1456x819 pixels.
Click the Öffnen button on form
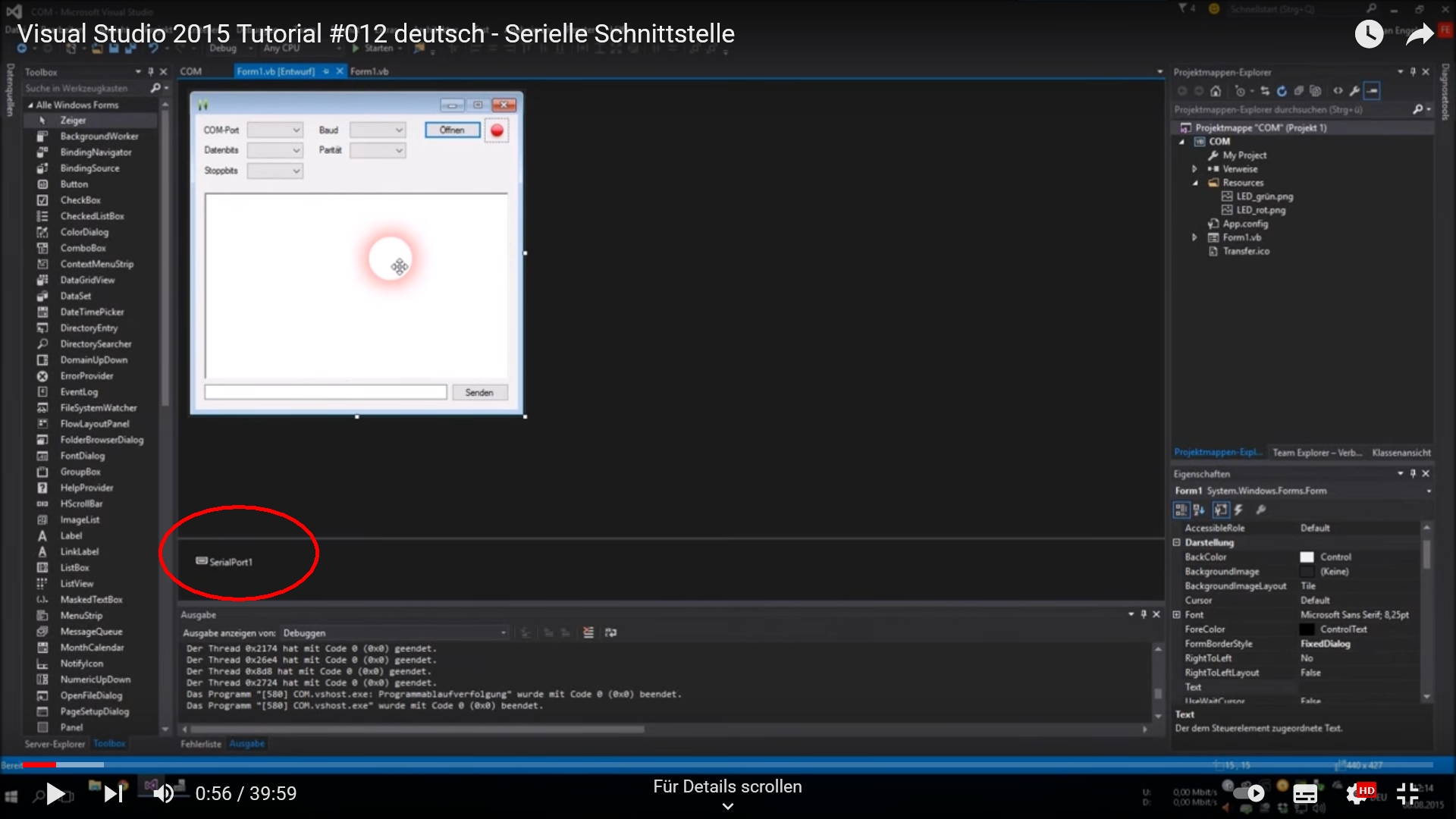(x=453, y=130)
